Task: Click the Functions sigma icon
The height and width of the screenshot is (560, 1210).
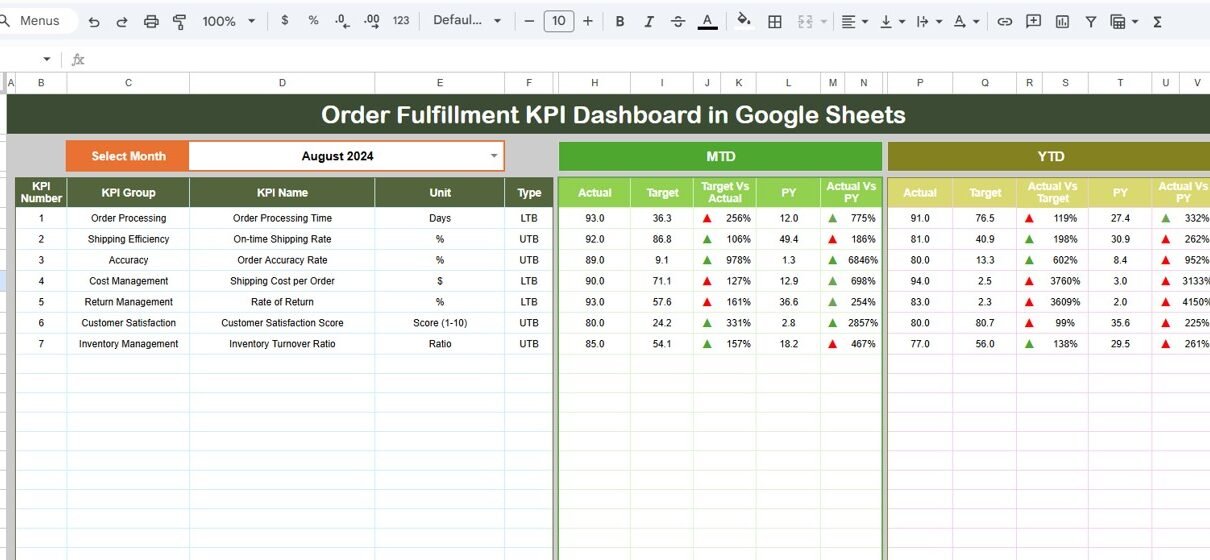Action: 1157,21
